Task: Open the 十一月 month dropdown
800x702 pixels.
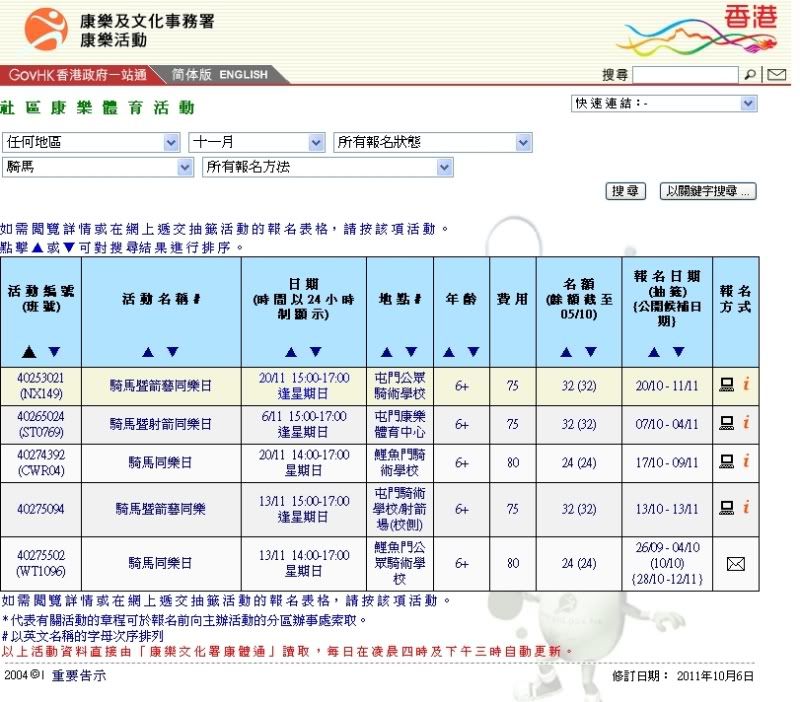Action: click(257, 143)
